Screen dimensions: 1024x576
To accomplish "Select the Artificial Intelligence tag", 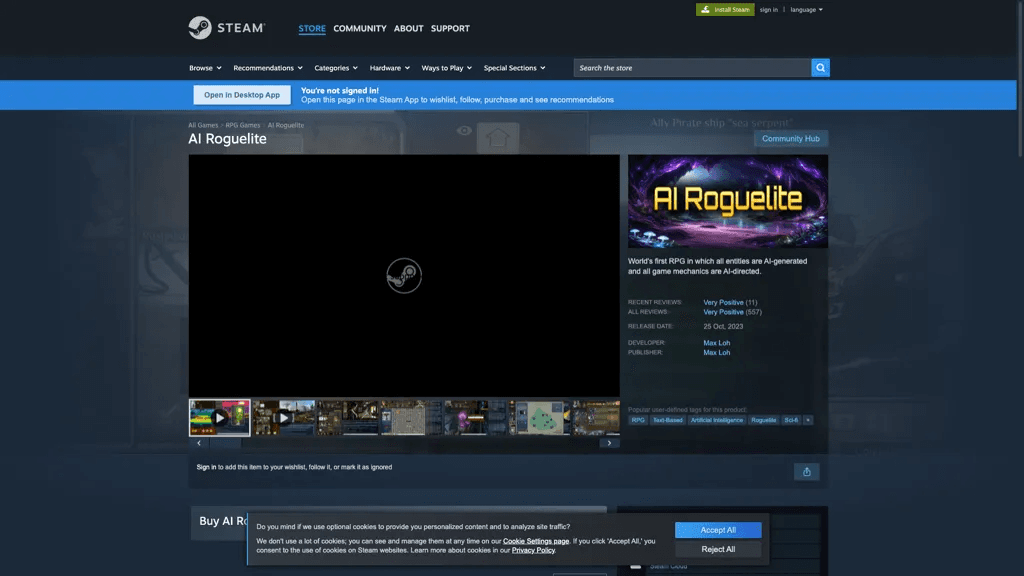I will [716, 420].
